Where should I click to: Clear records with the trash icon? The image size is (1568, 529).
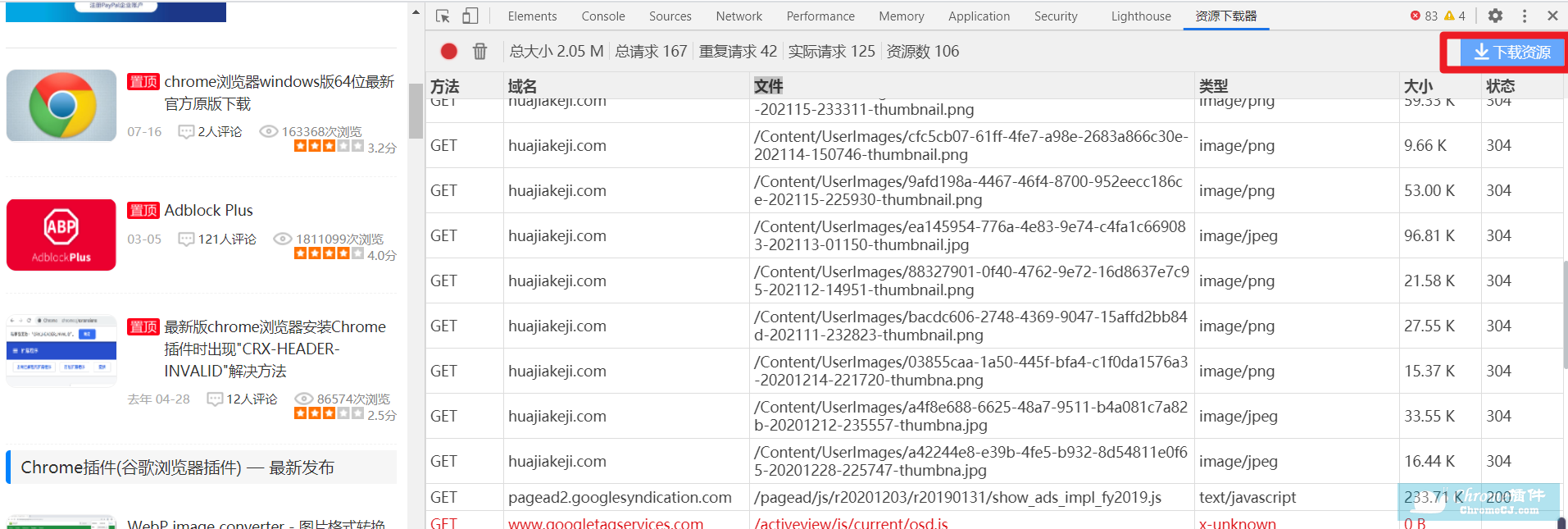coord(479,51)
